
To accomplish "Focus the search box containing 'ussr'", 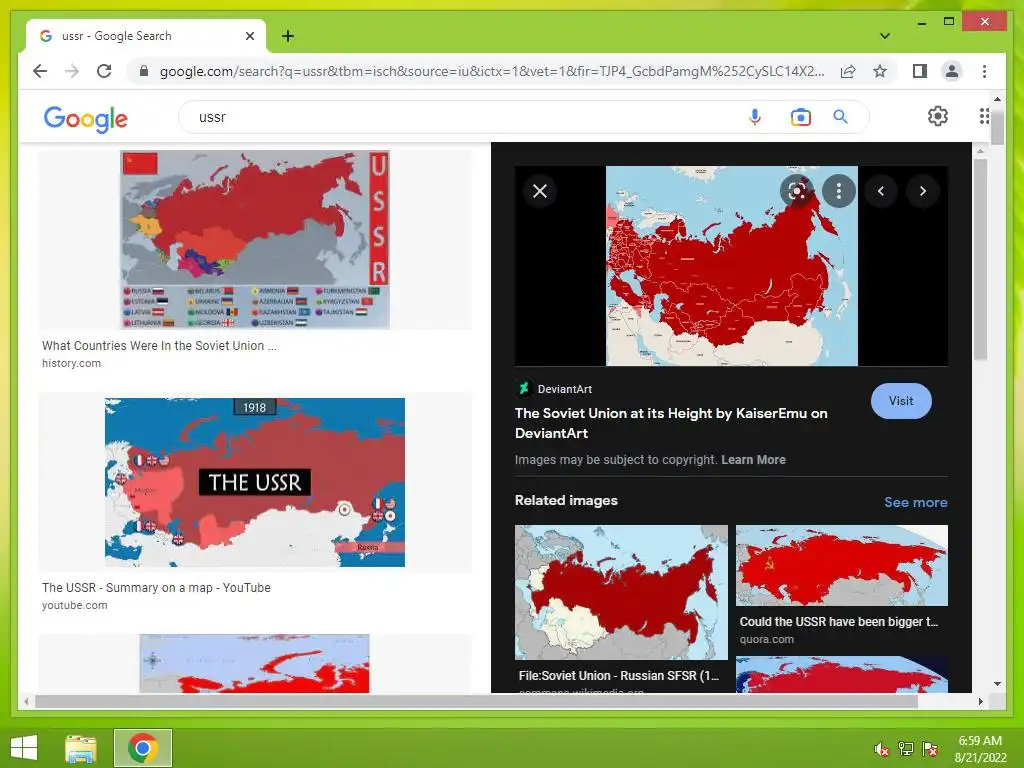I will (457, 117).
